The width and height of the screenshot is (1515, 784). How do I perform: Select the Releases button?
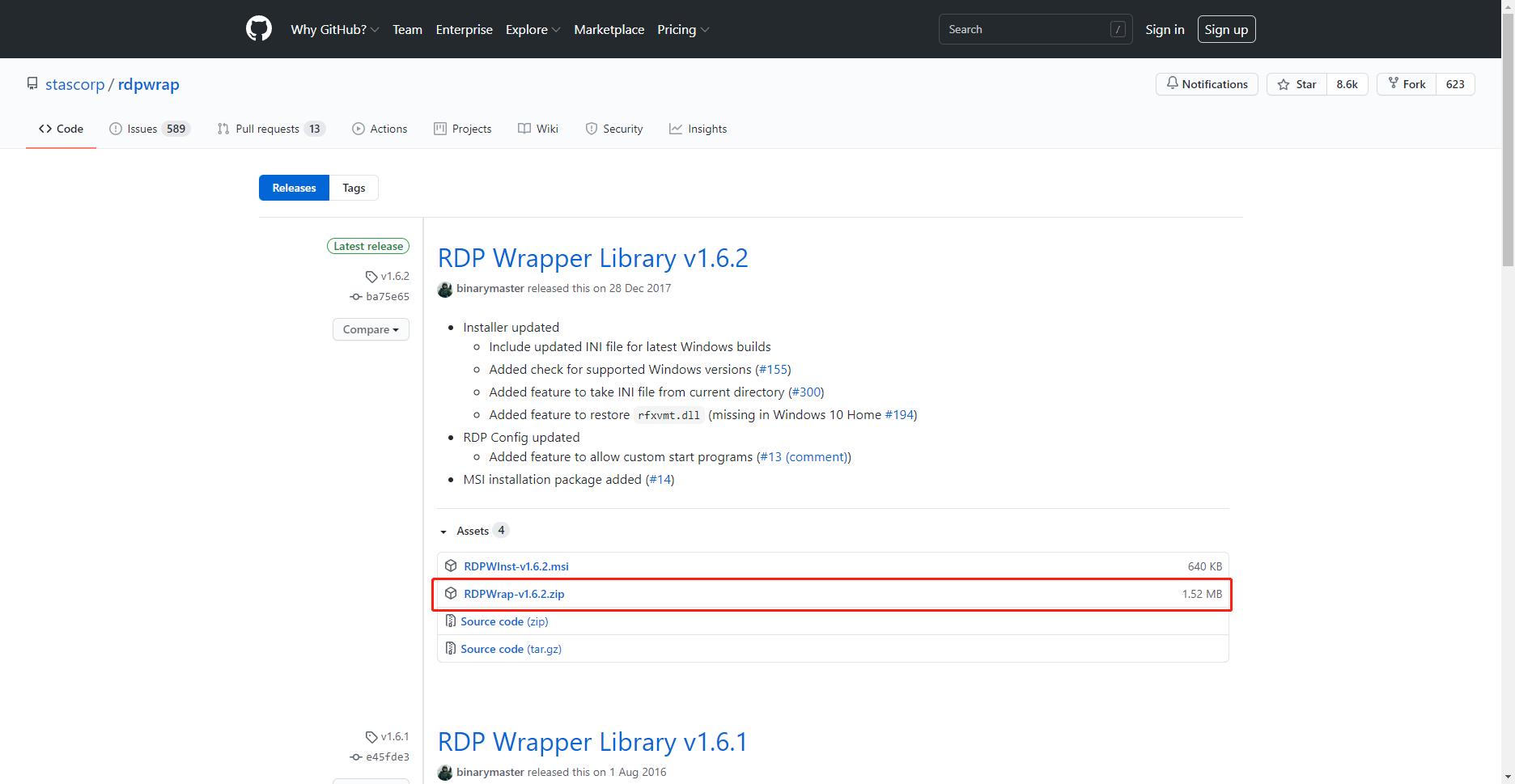294,188
